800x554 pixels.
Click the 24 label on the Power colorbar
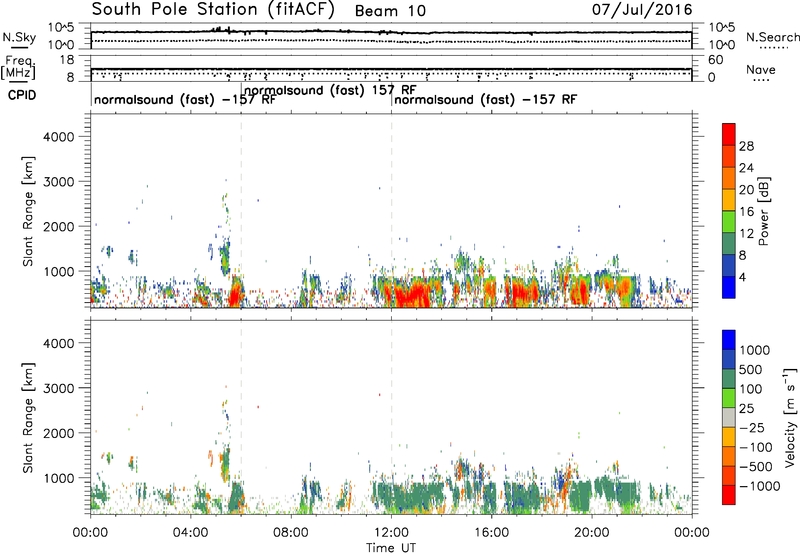[746, 168]
